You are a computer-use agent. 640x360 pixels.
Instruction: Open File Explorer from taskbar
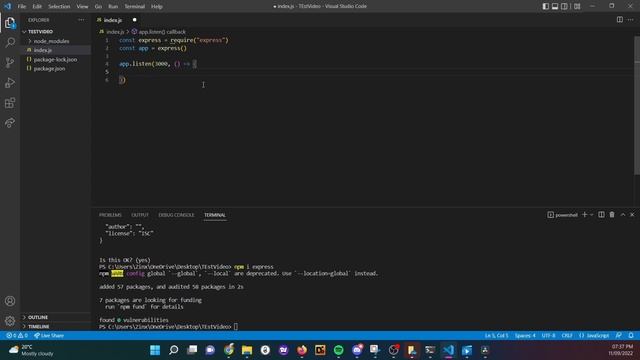[247, 350]
